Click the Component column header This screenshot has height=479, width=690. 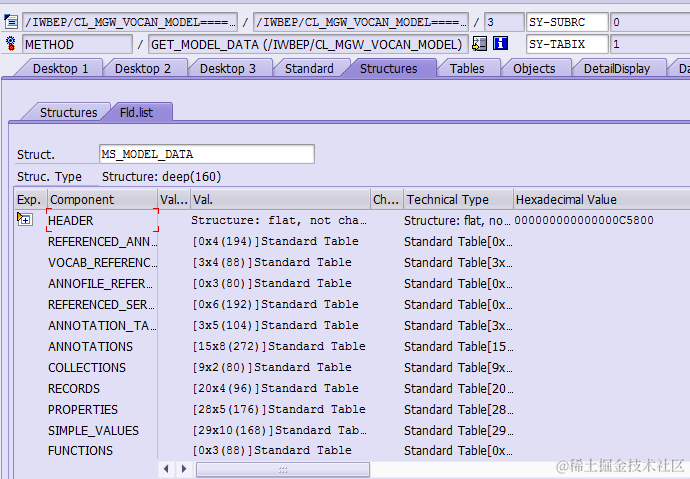[102, 200]
